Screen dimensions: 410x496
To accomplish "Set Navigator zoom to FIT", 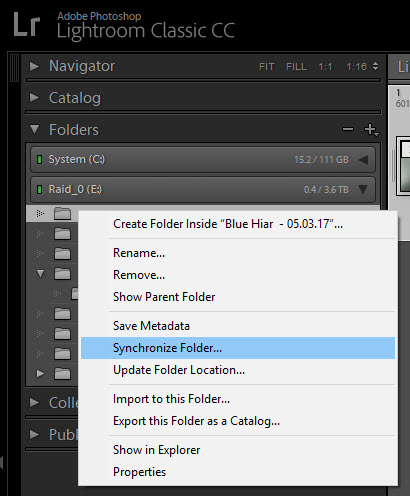I will (x=267, y=67).
